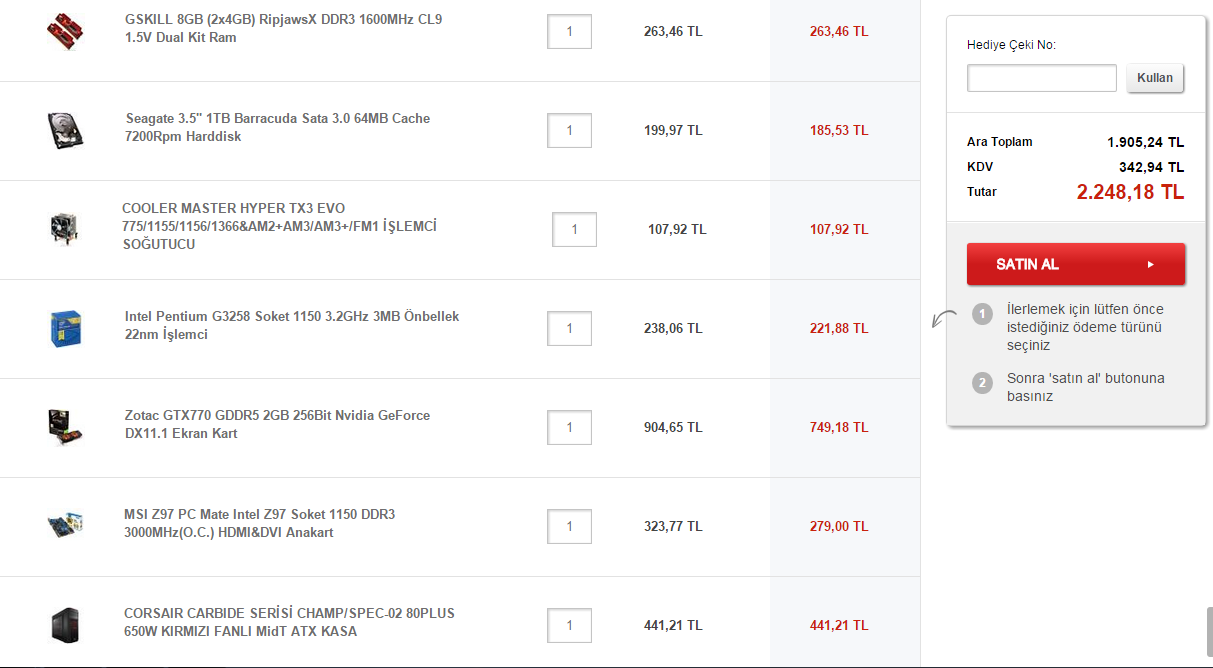Viewport: 1213px width, 668px height.
Task: Open the MSI Z97 PC Mate Anakart link
Action: pyautogui.click(x=259, y=523)
